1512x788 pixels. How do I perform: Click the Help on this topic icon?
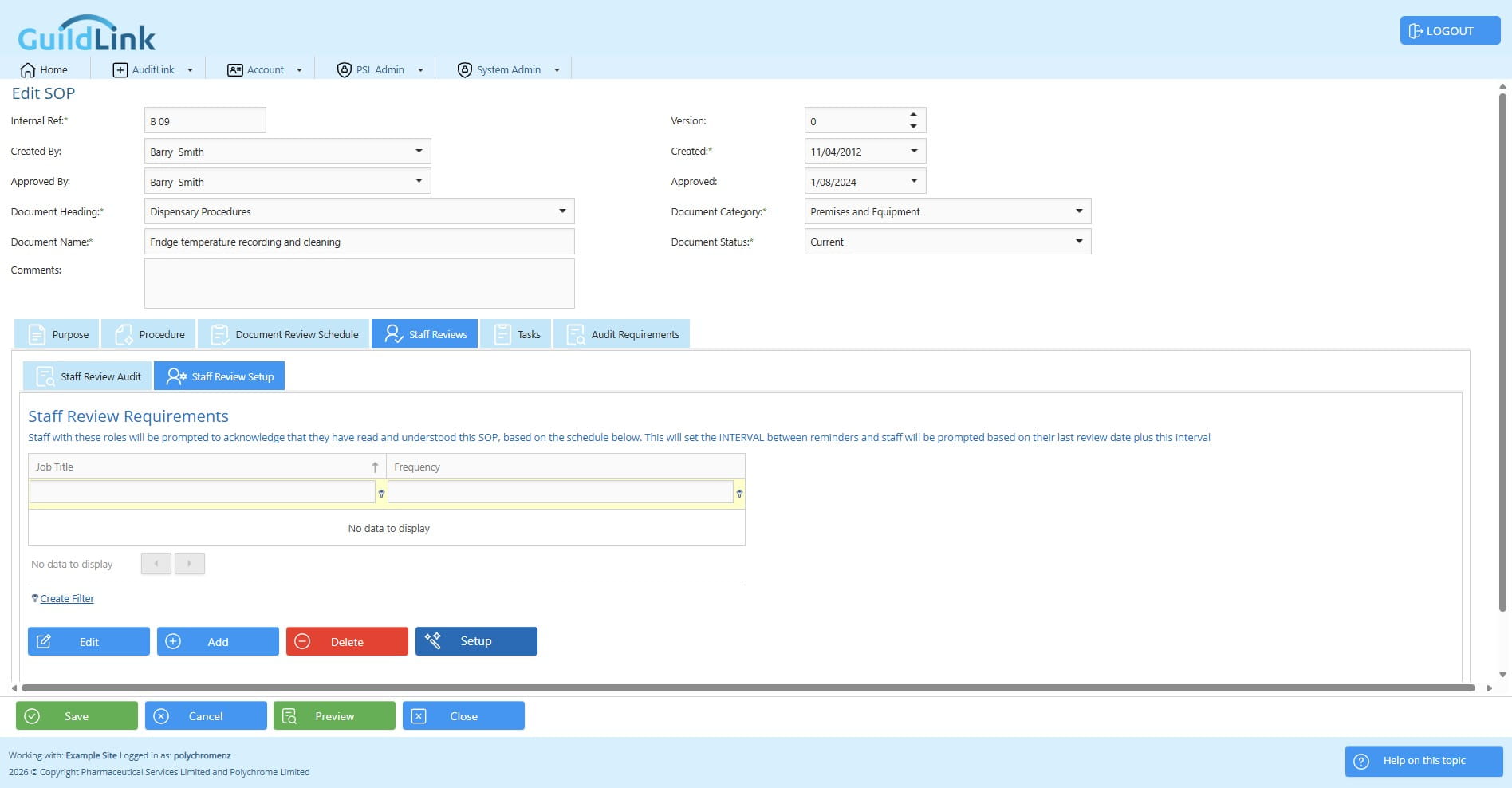point(1362,761)
